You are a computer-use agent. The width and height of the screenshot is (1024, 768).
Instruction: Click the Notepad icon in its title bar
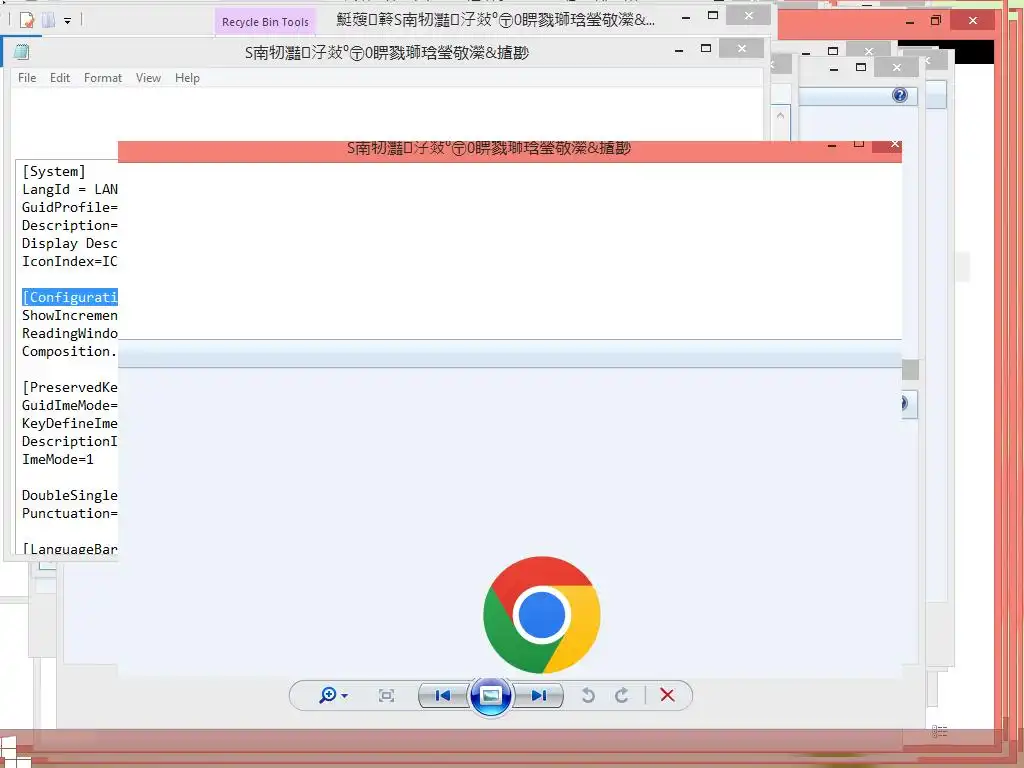(x=22, y=52)
